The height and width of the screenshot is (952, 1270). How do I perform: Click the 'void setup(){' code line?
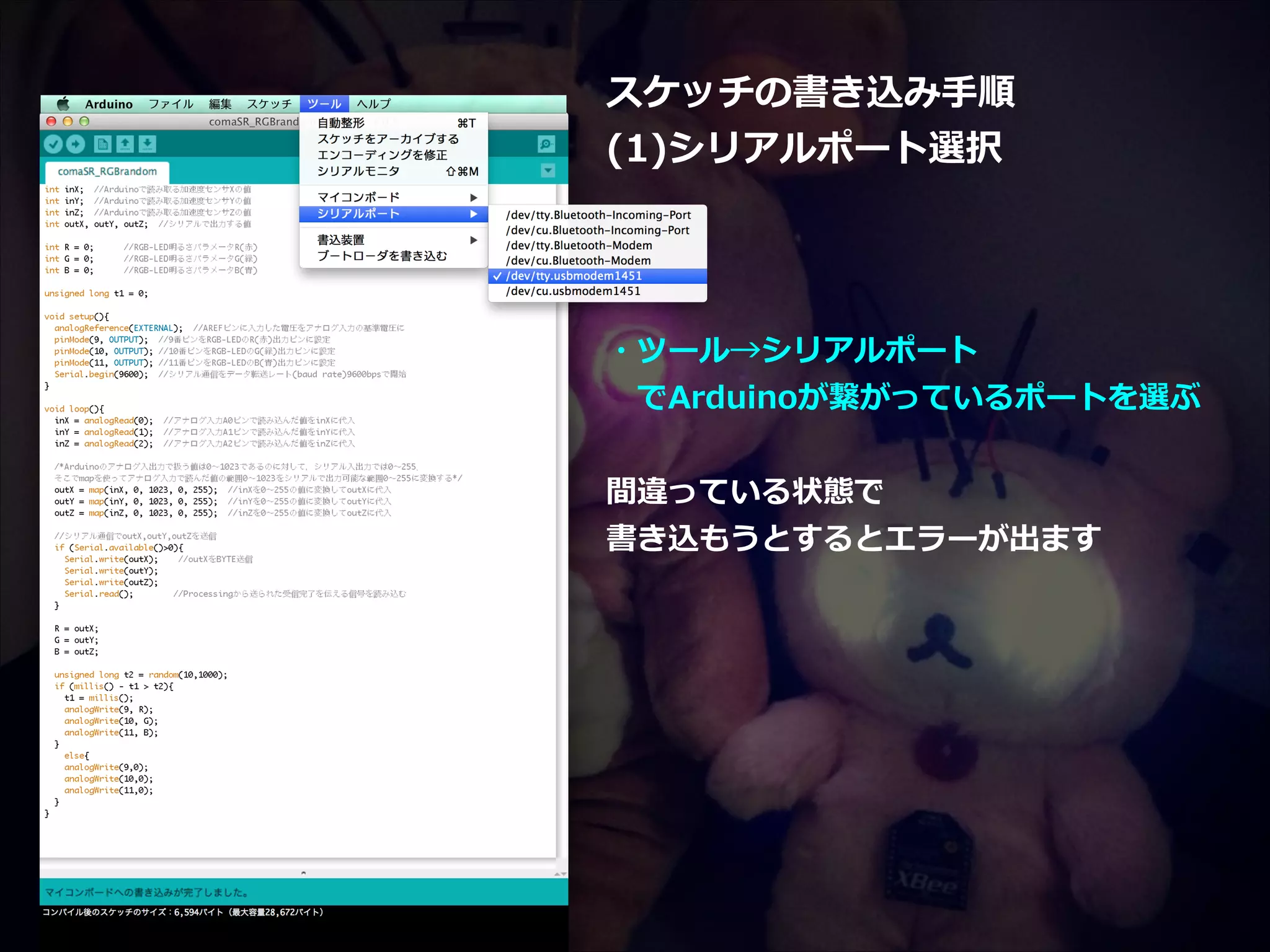click(76, 317)
